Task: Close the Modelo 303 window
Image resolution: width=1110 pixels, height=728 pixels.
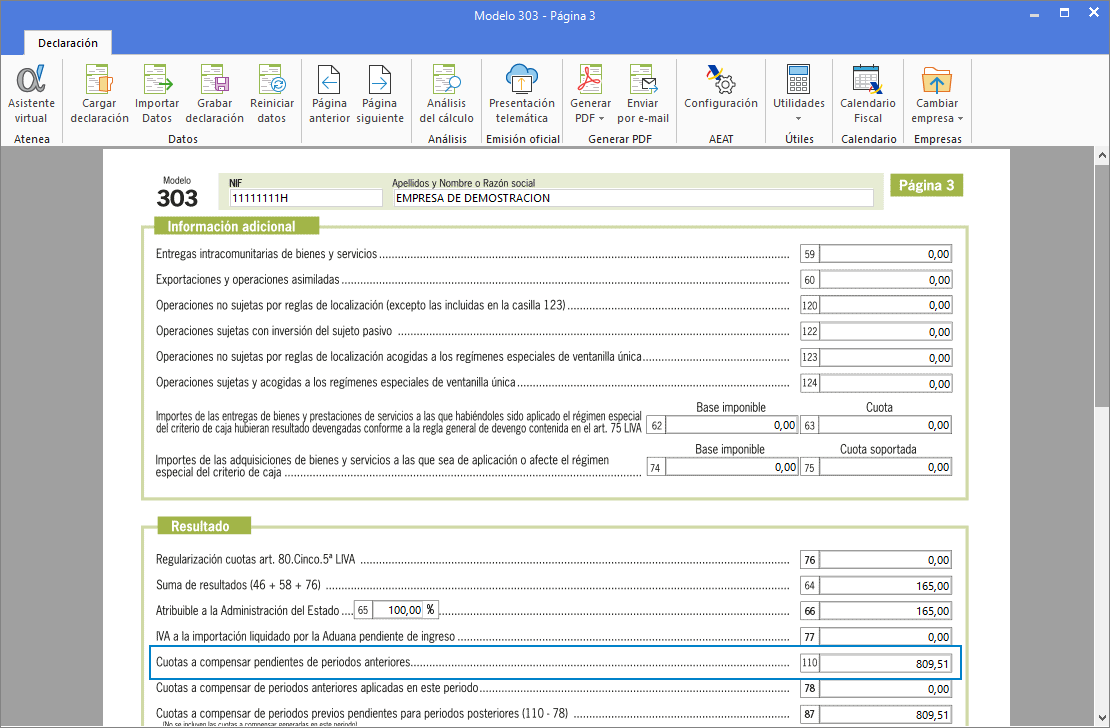Action: [x=1093, y=13]
